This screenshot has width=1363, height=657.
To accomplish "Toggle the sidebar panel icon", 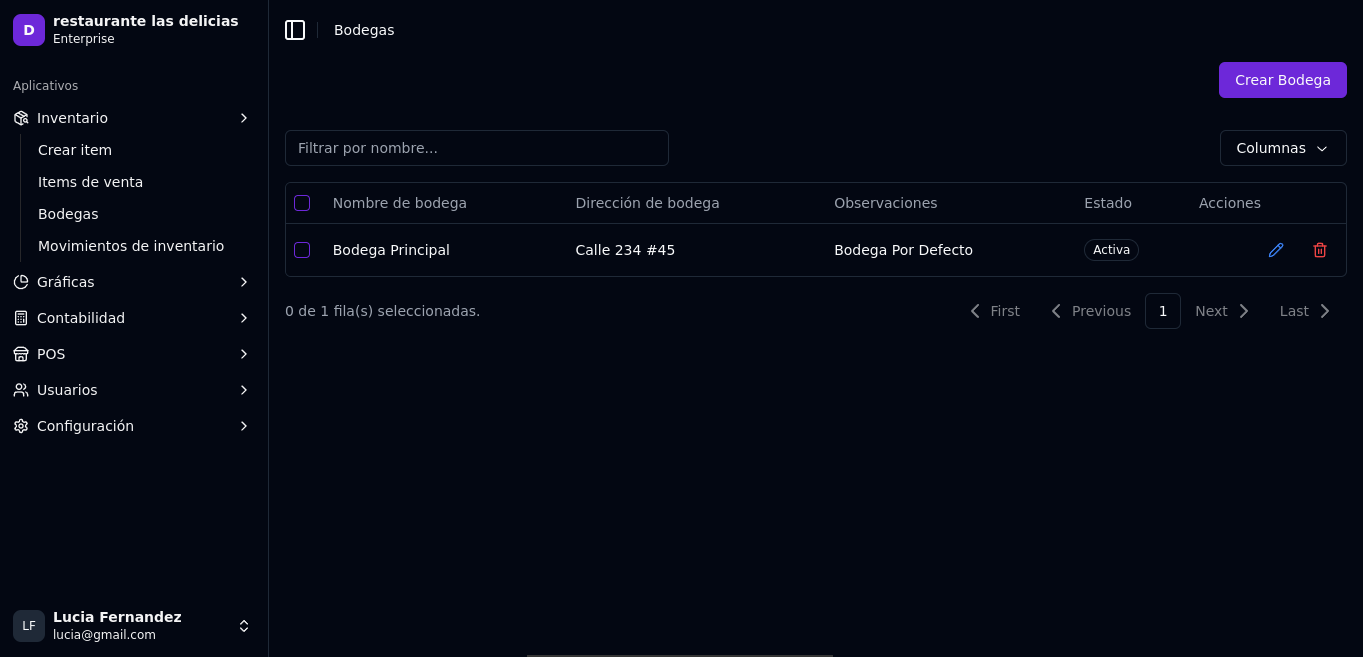I will 295,30.
